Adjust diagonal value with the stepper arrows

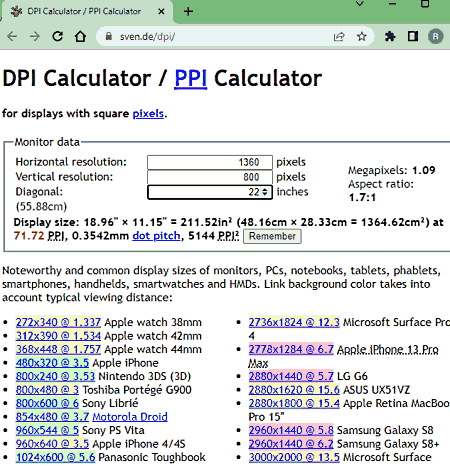pos(265,192)
